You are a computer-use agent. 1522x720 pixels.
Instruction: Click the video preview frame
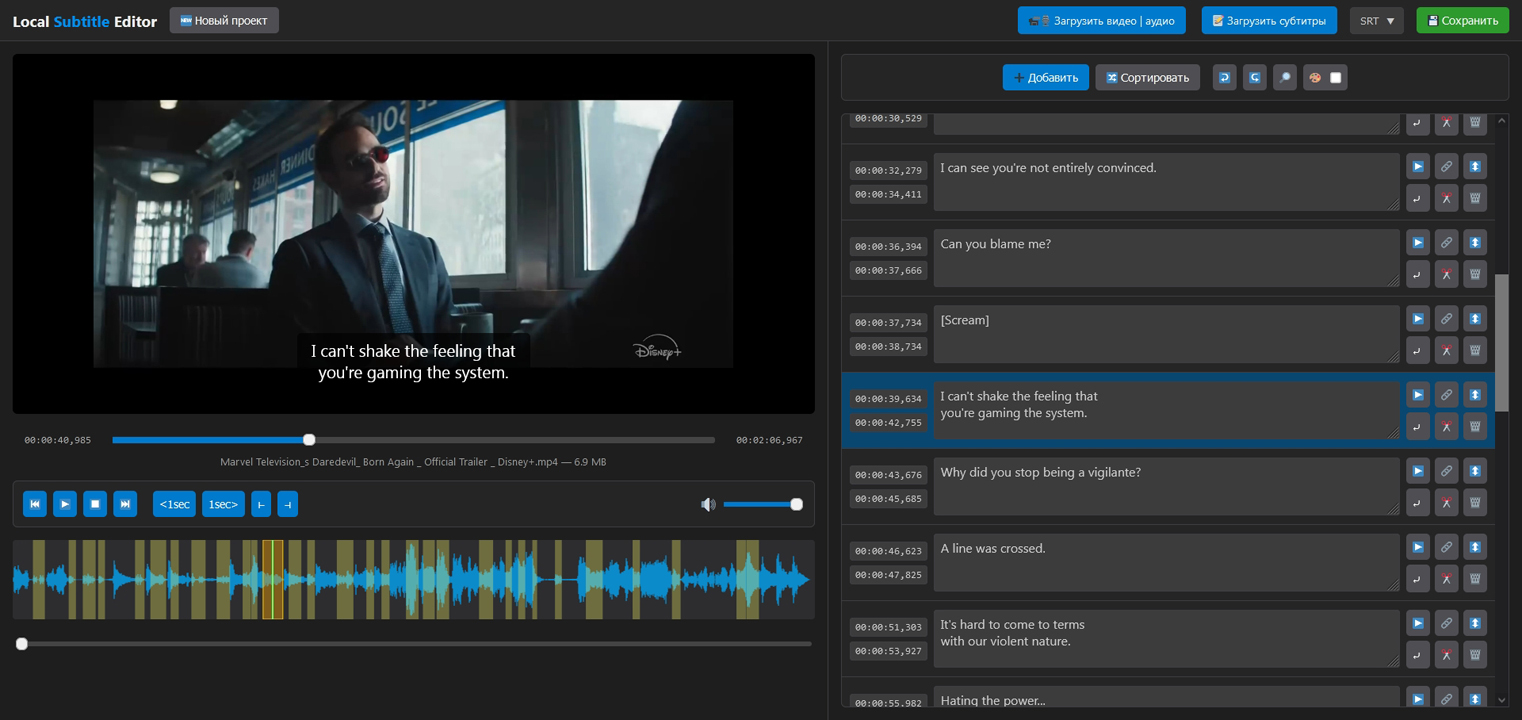(x=413, y=234)
